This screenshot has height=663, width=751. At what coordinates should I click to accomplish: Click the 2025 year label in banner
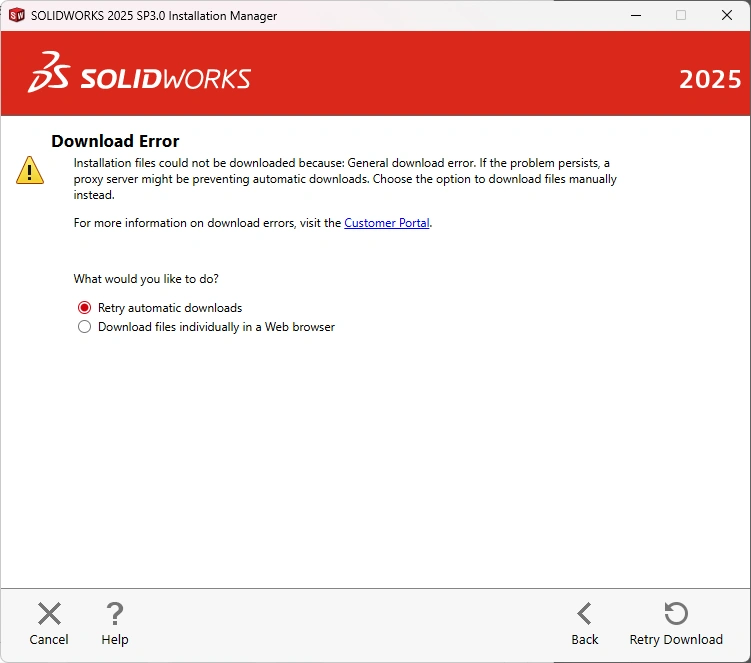(710, 79)
